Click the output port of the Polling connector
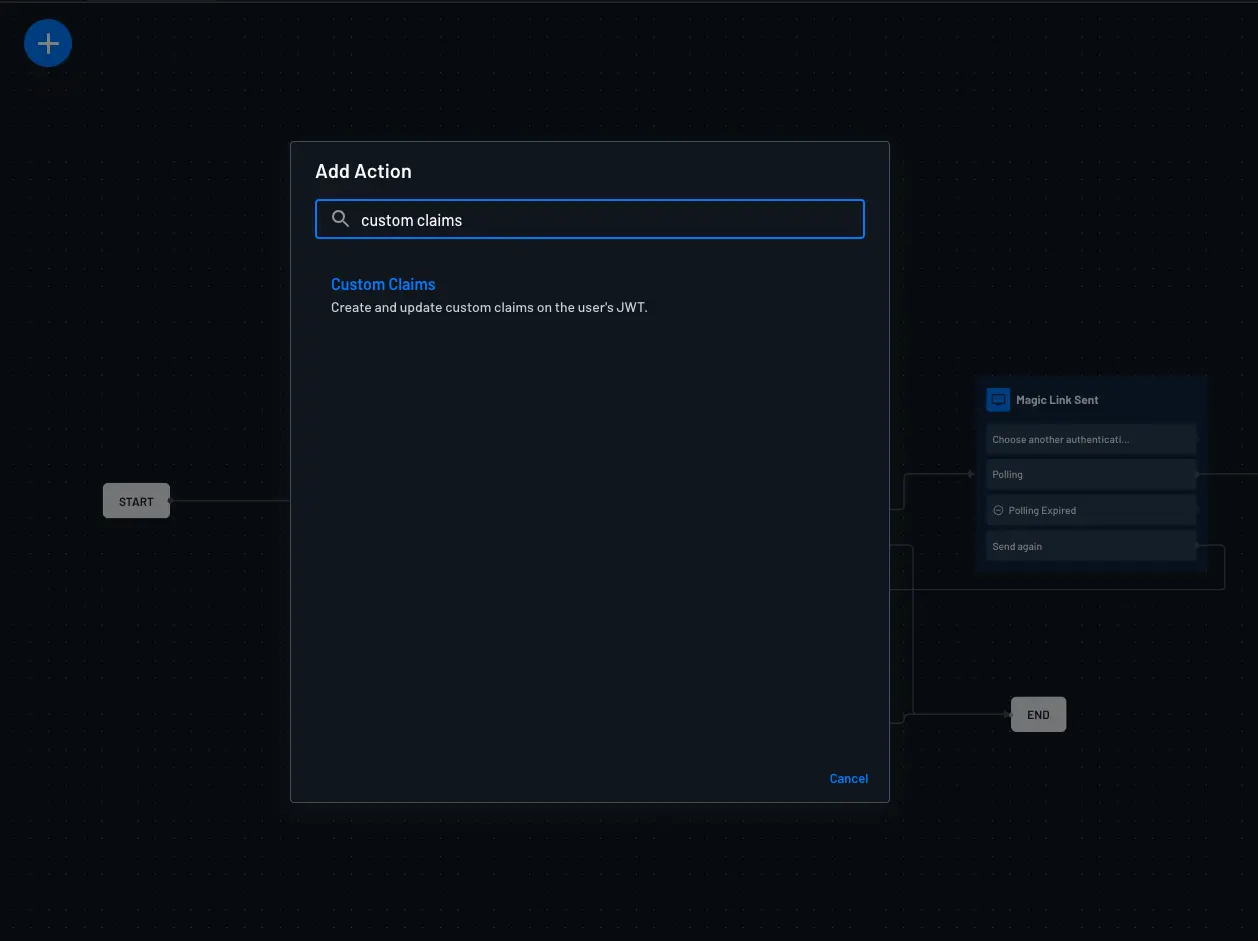1258x941 pixels. point(1197,474)
